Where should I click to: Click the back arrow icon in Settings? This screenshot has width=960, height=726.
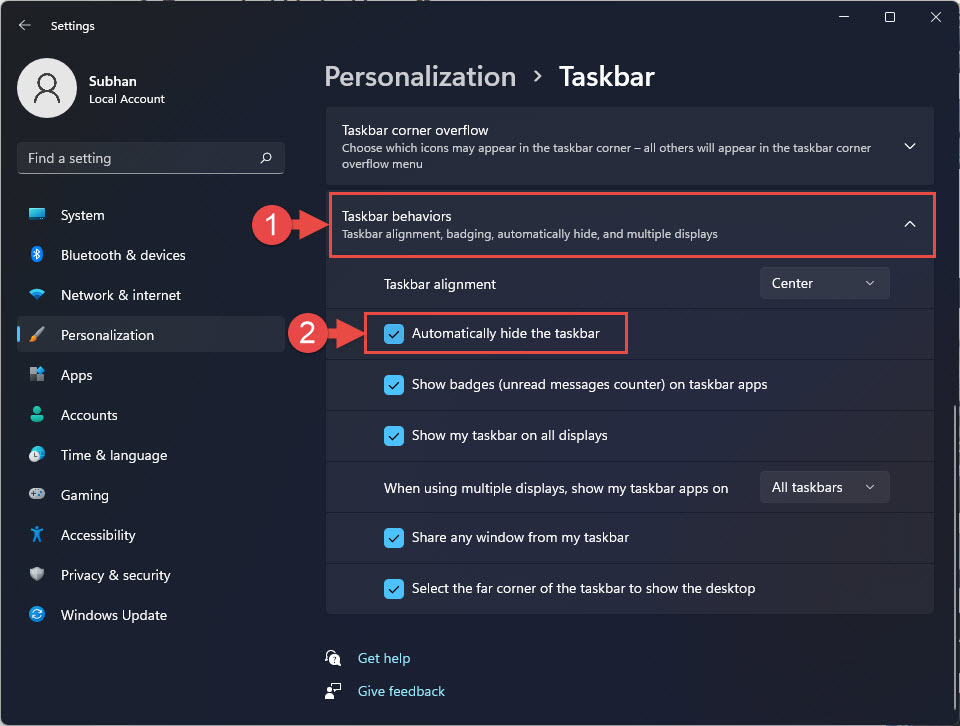24,25
